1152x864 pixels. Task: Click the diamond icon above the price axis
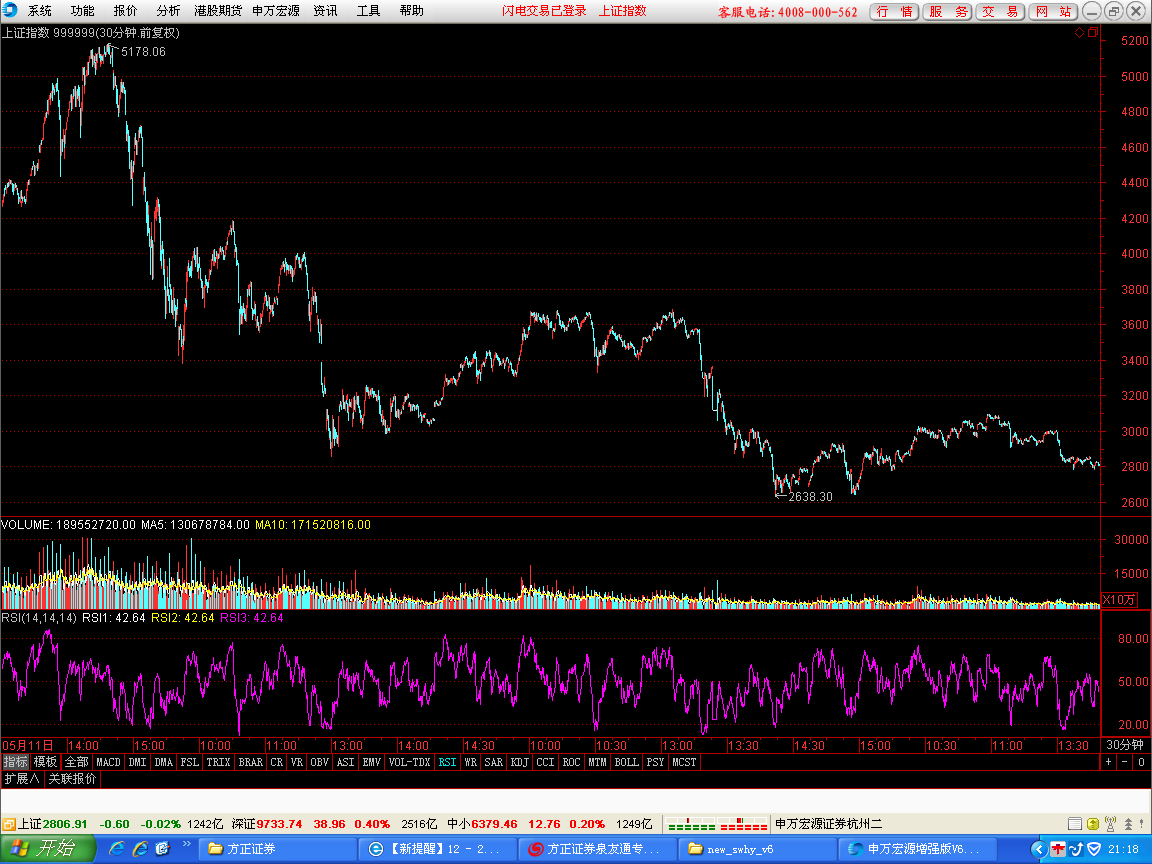coord(1079,32)
